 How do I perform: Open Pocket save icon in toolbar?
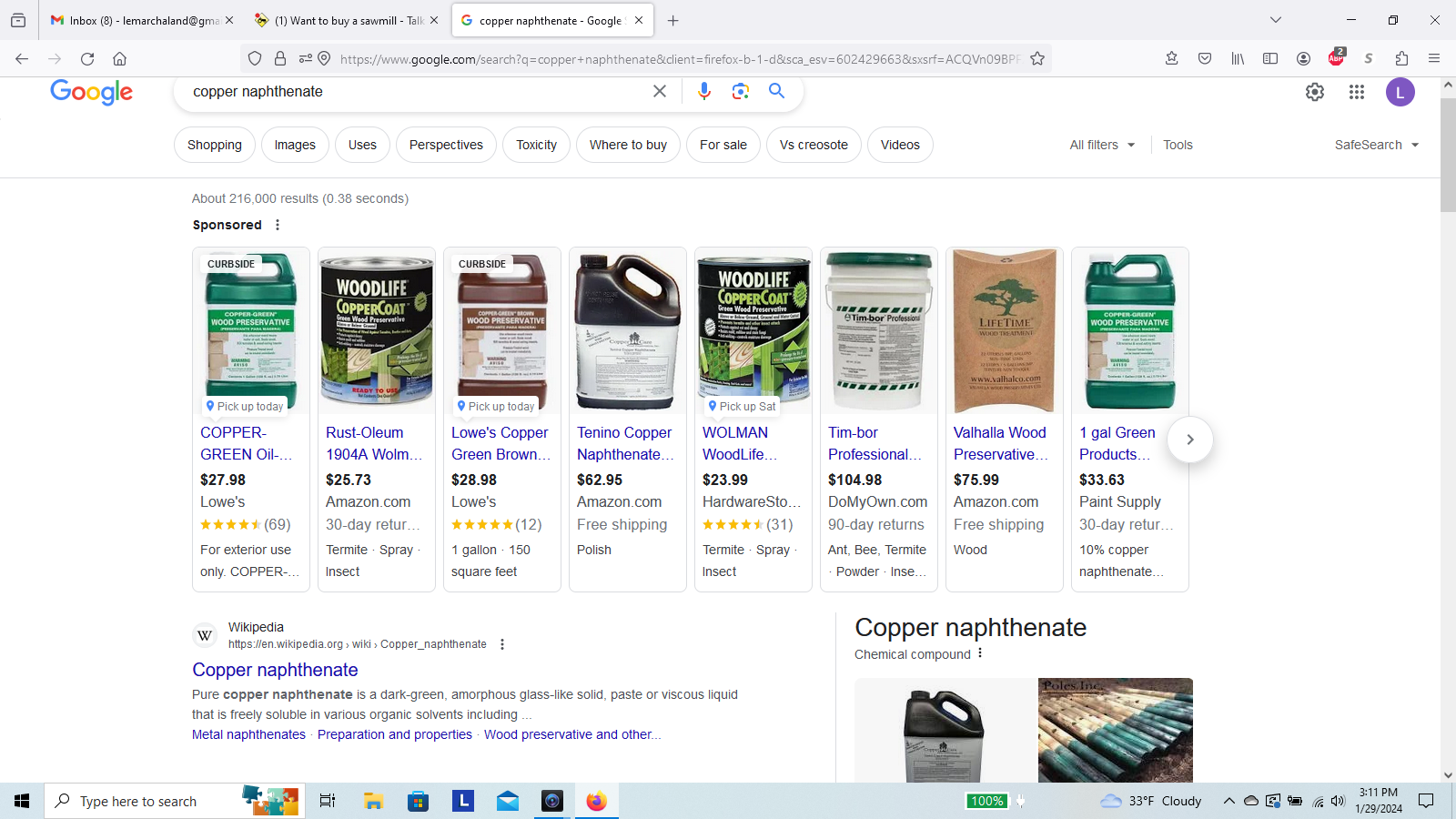click(x=1205, y=58)
